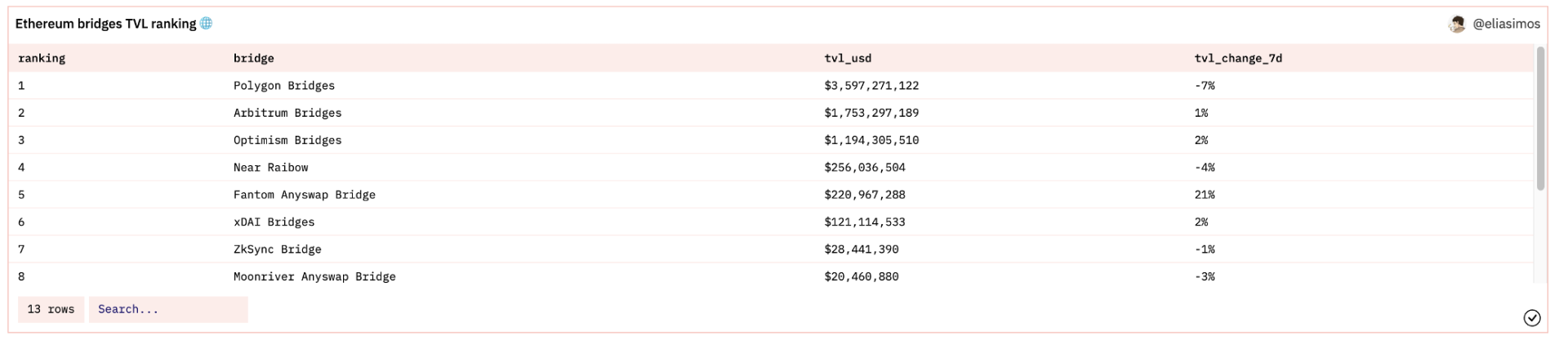Screen dimensions: 1568x350
Task: Select the Polygon Bridges cell
Action: point(284,86)
